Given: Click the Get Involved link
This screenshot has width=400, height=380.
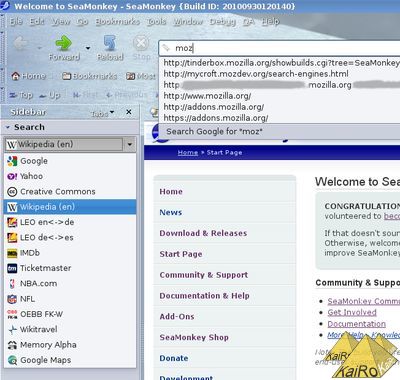Looking at the screenshot, I should click(352, 312).
